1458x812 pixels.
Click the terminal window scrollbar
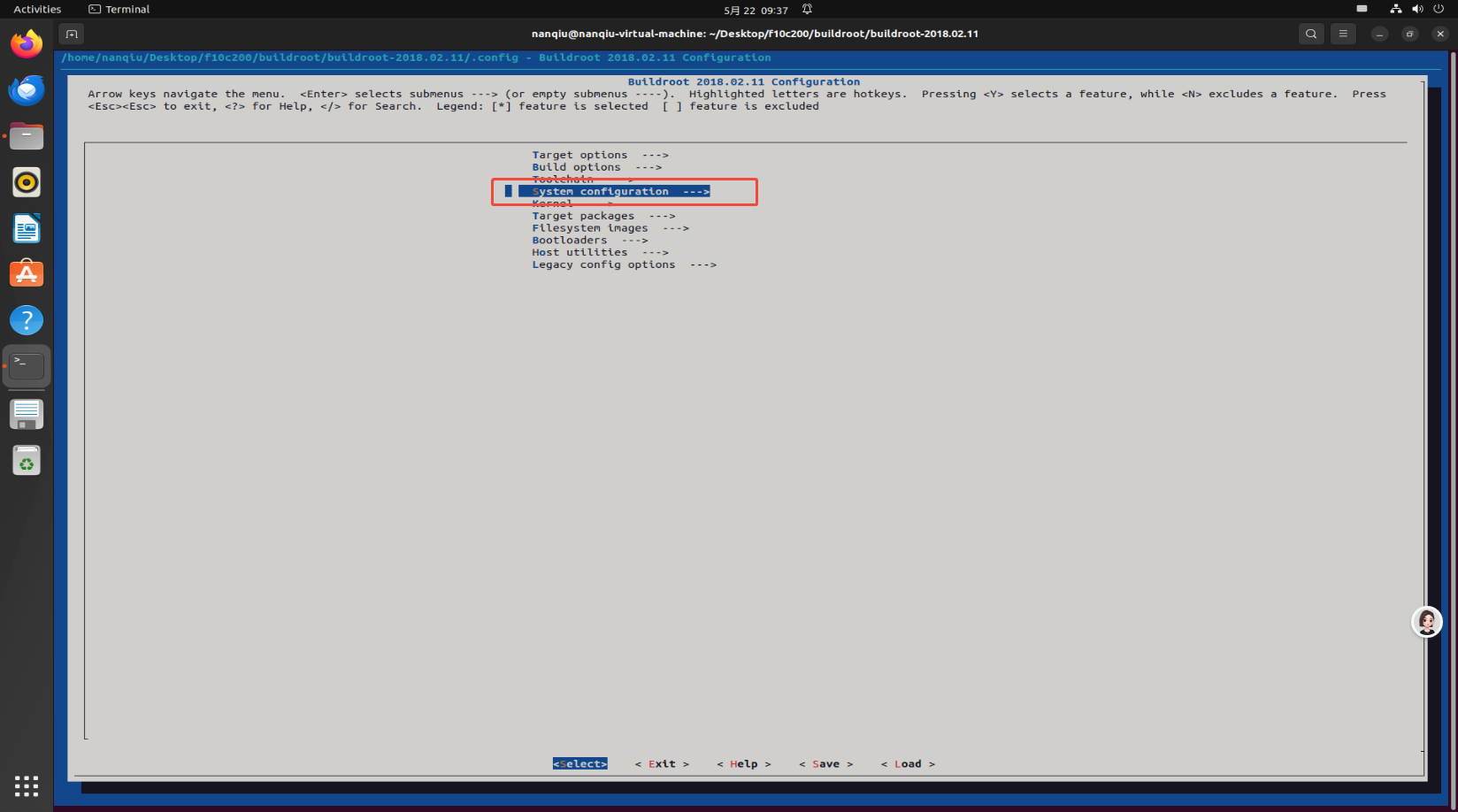pyautogui.click(x=1452, y=428)
